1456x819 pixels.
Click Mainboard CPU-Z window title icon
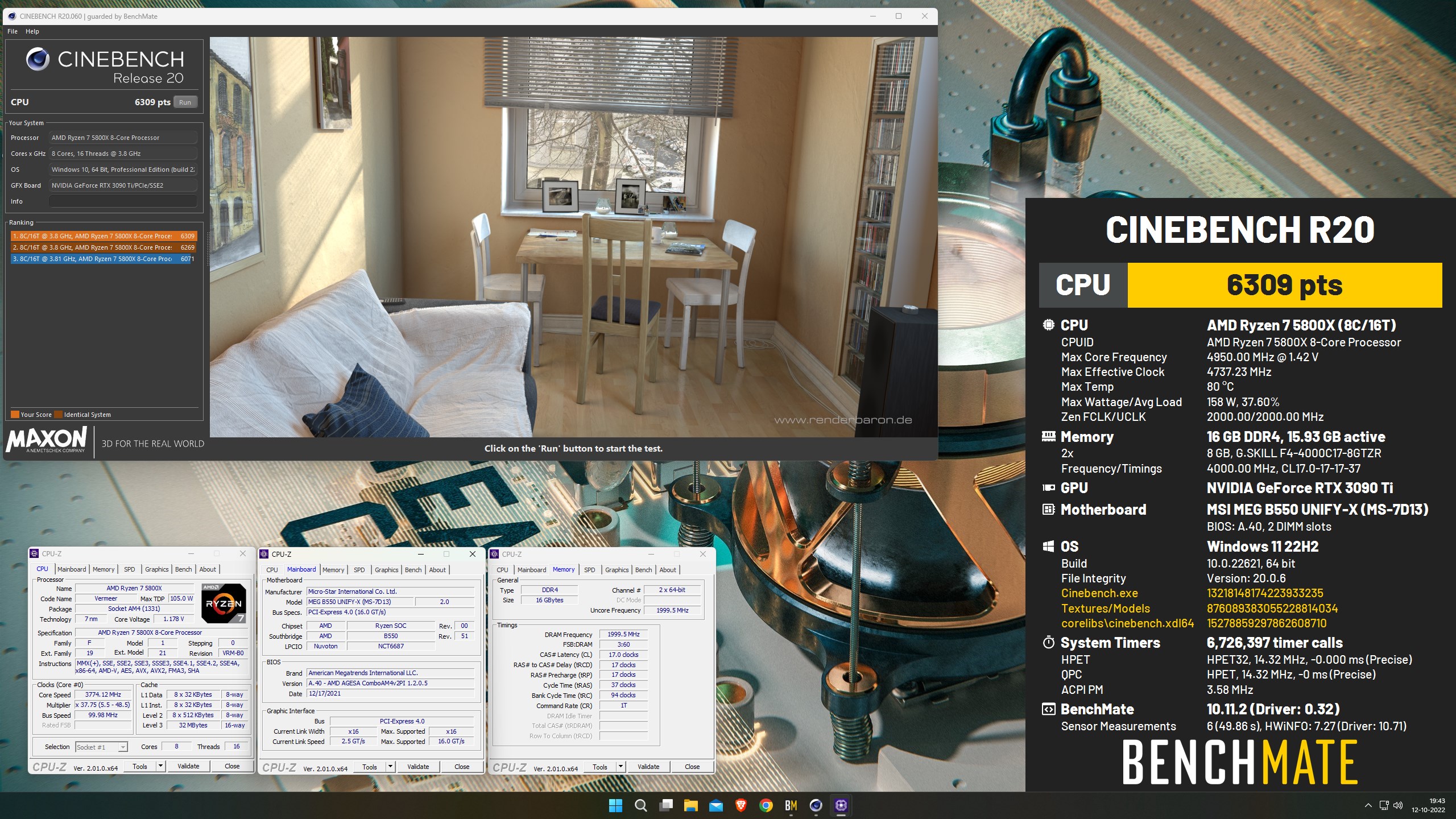tap(264, 554)
